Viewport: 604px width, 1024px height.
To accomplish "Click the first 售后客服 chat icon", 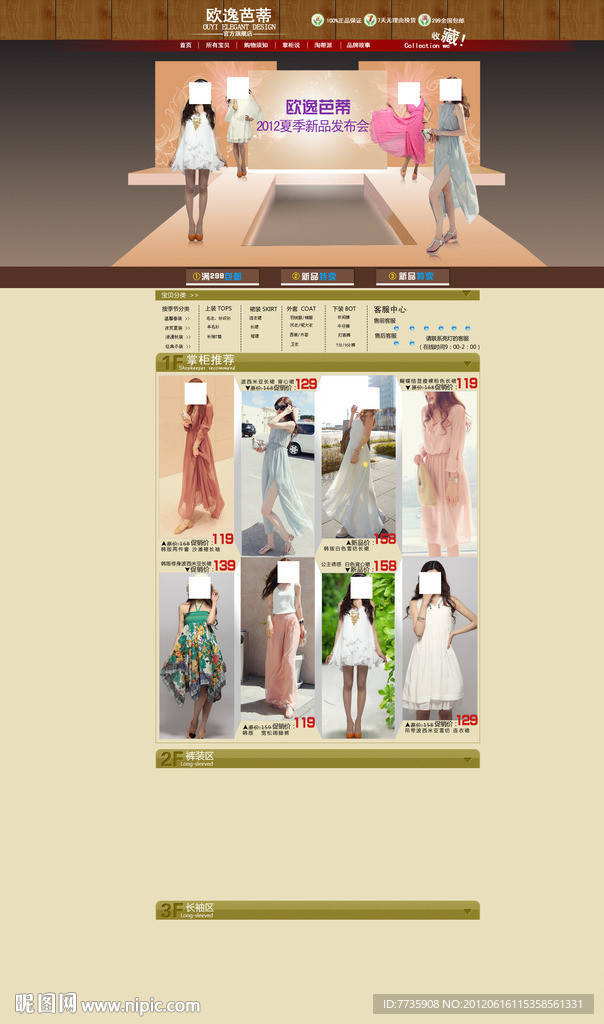I will click(396, 343).
